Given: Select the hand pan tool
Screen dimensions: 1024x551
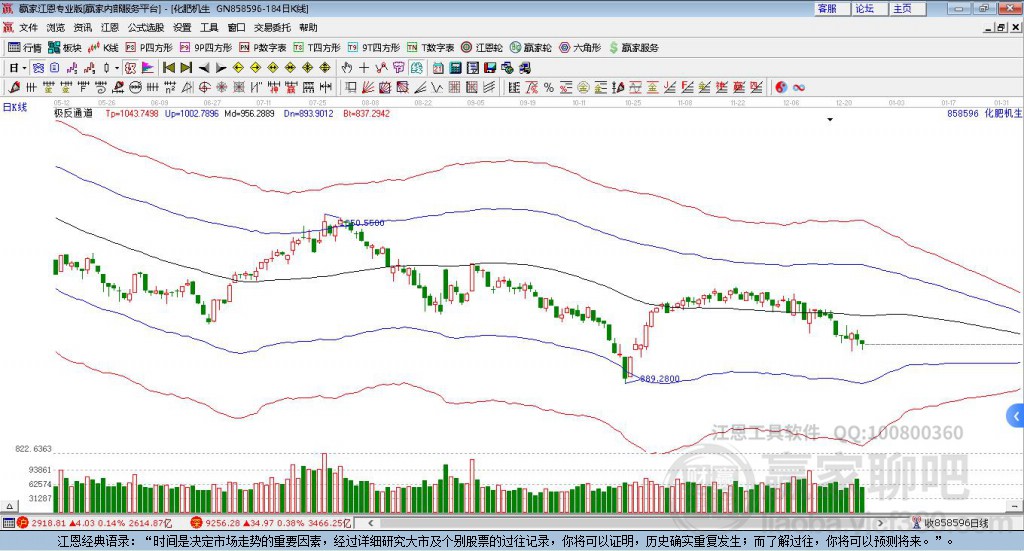Looking at the screenshot, I should tap(347, 68).
